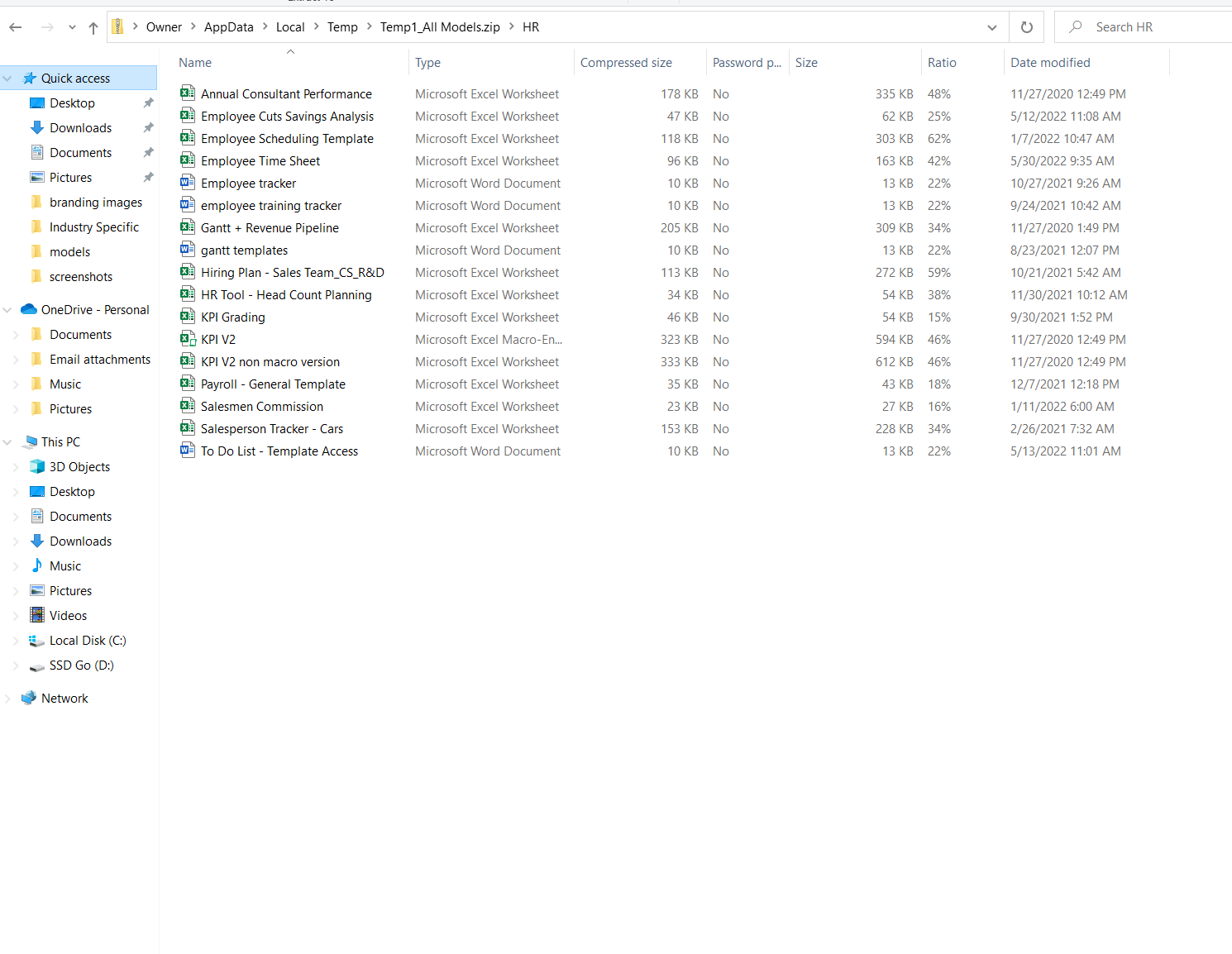Expand the Local Disk (C:) tree node
The height and width of the screenshot is (954, 1232).
coord(16,641)
